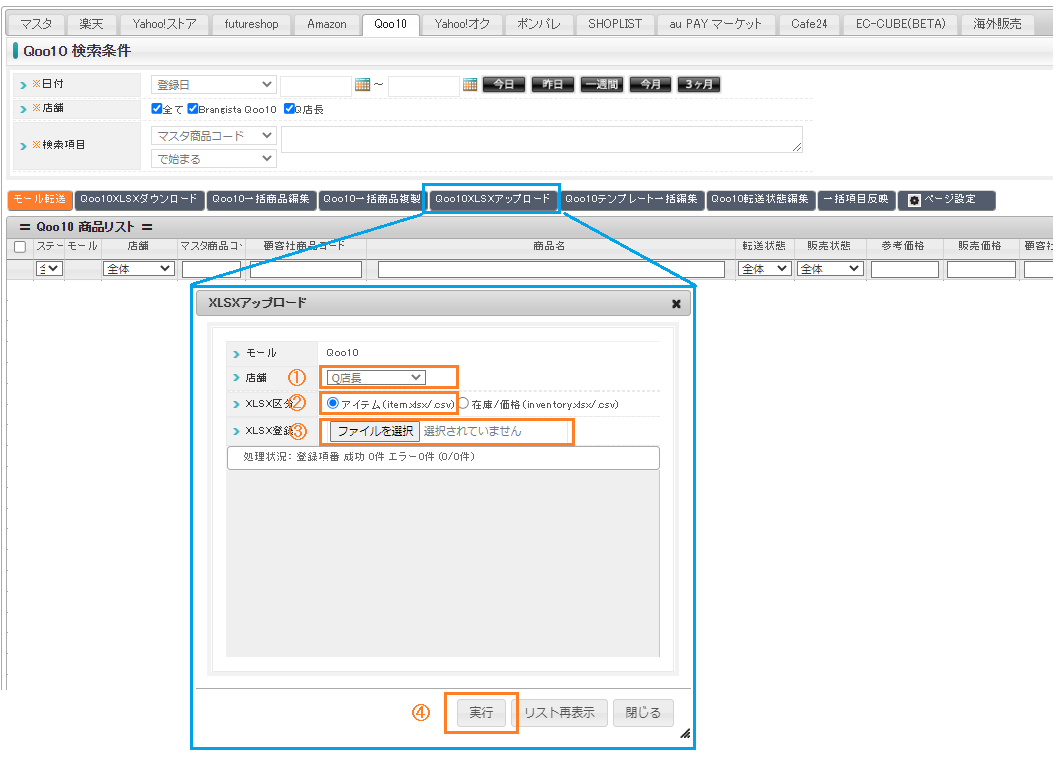
Task: Click the 参考価格 column filter field
Action: pyautogui.click(x=905, y=269)
